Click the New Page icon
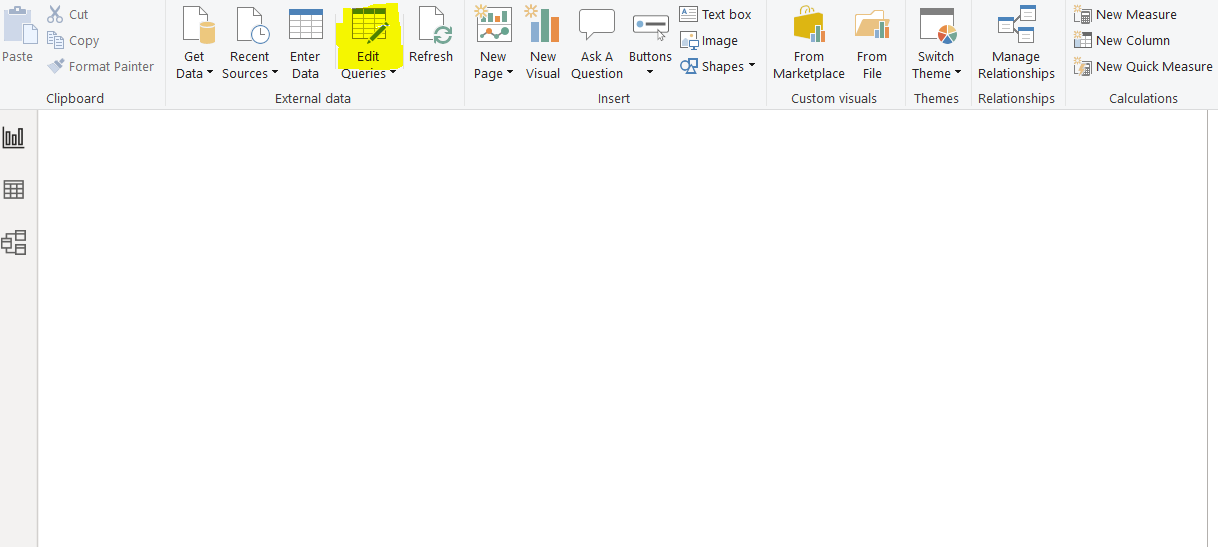 pos(493,25)
